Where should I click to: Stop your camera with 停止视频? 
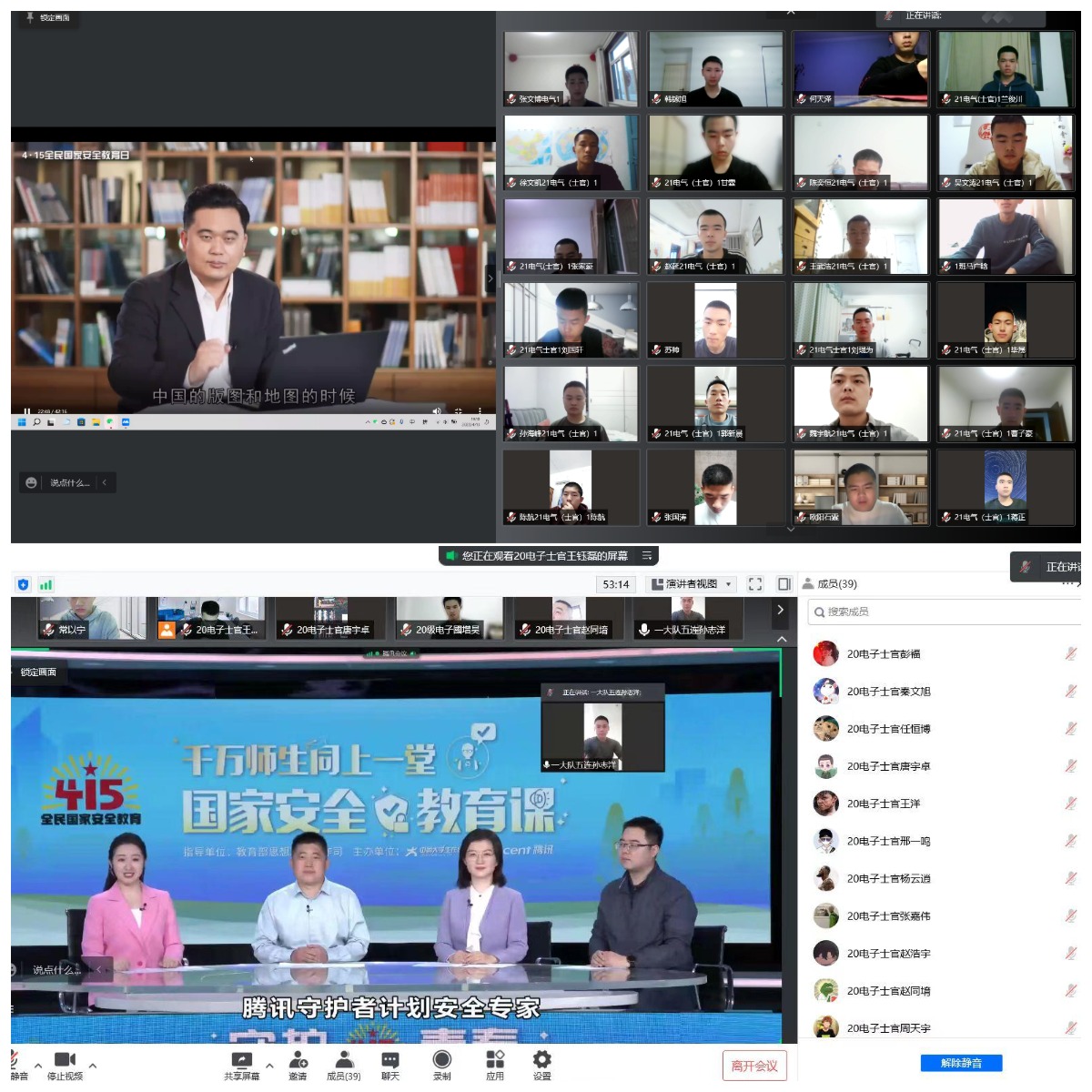point(67,1063)
